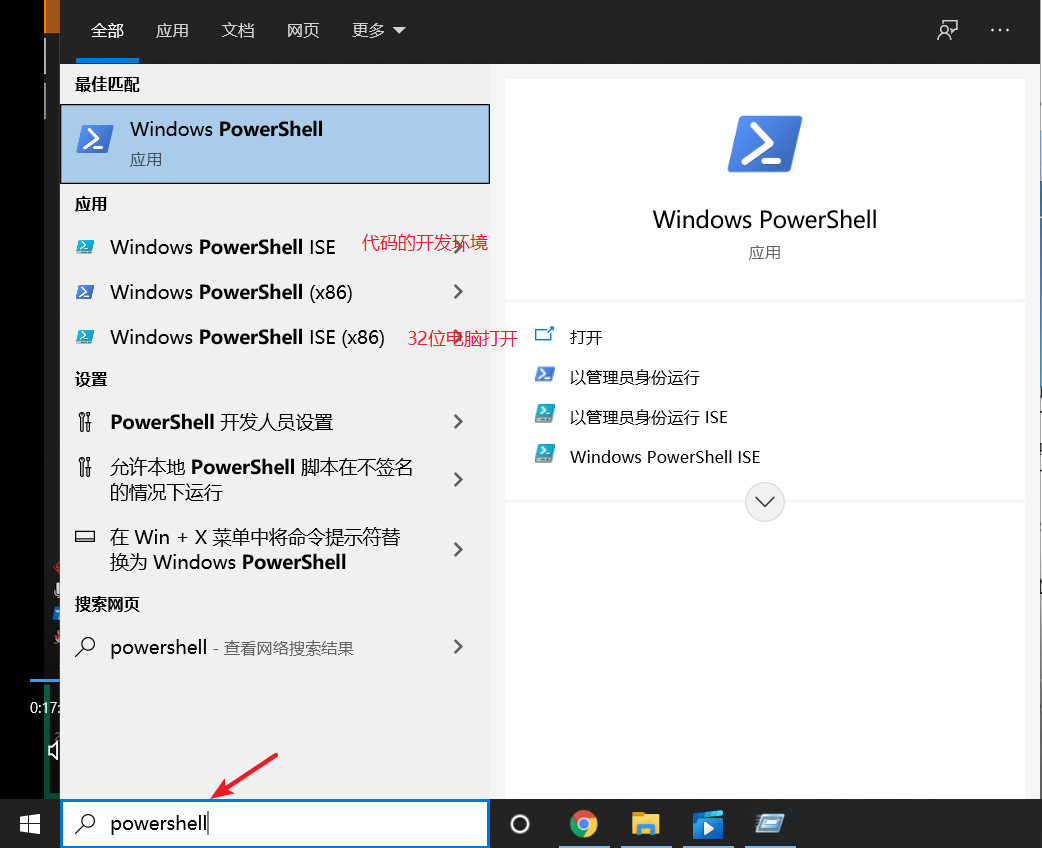Expand 允许本地 PowerShell 脚本 setting arrow
Screen dimensions: 1042x848
click(x=458, y=480)
